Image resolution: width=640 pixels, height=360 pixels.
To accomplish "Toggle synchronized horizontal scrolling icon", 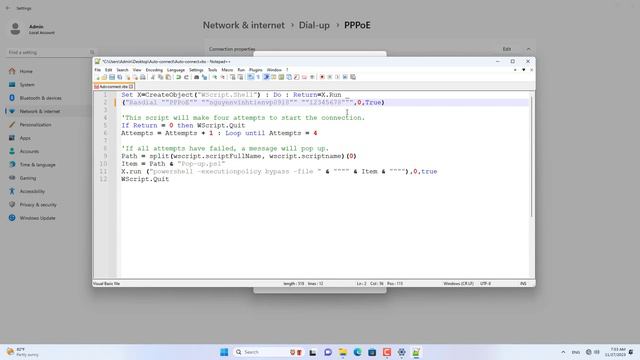I will pyautogui.click(x=240, y=77).
